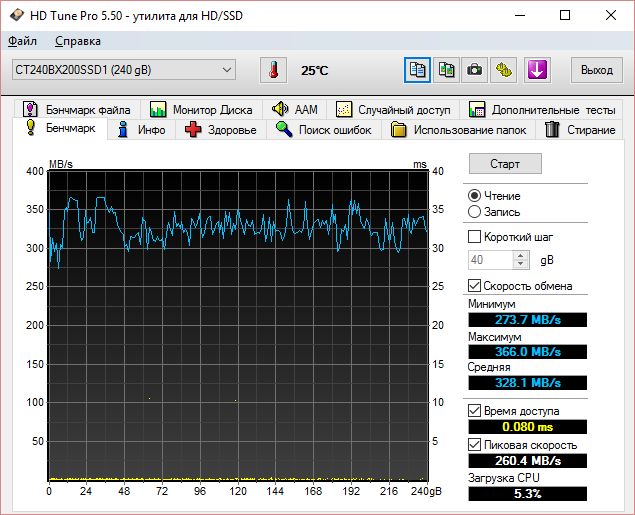Increase the short step gB spinner value
The height and width of the screenshot is (515, 635).
(x=521, y=255)
